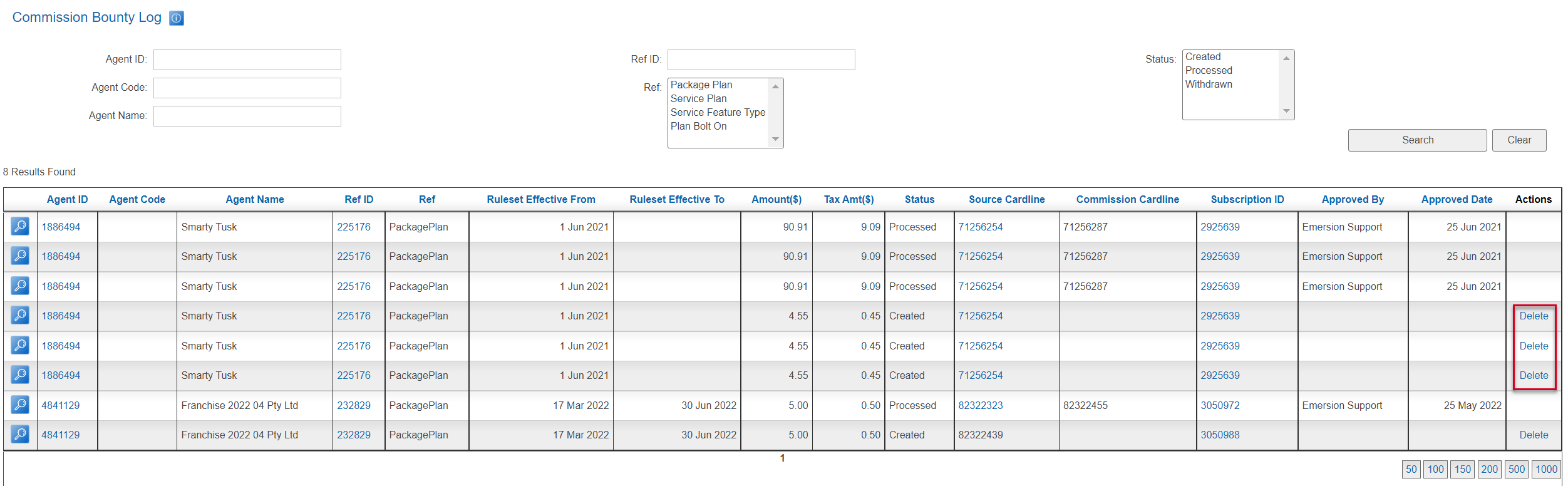Open details magnifier for first Smarty Tusk row

pyautogui.click(x=20, y=226)
